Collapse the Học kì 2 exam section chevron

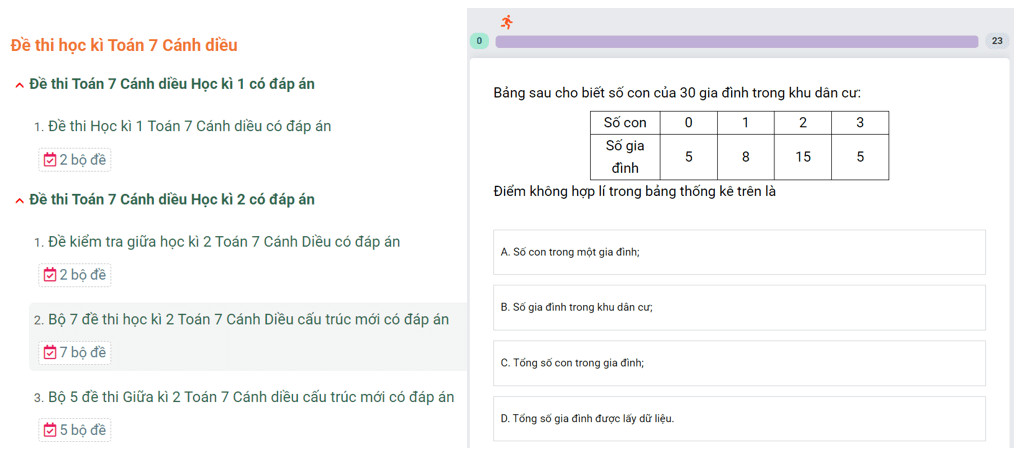(20, 201)
